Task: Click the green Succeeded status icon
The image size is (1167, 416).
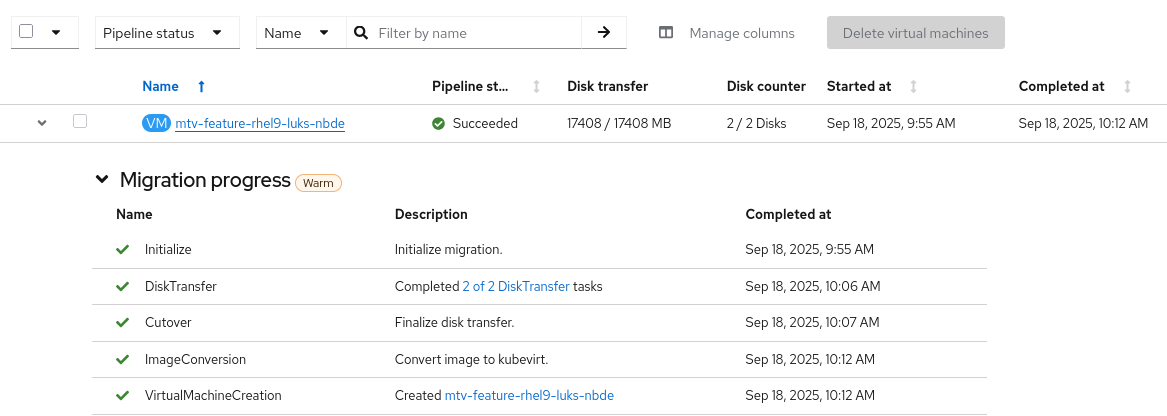Action: 438,124
